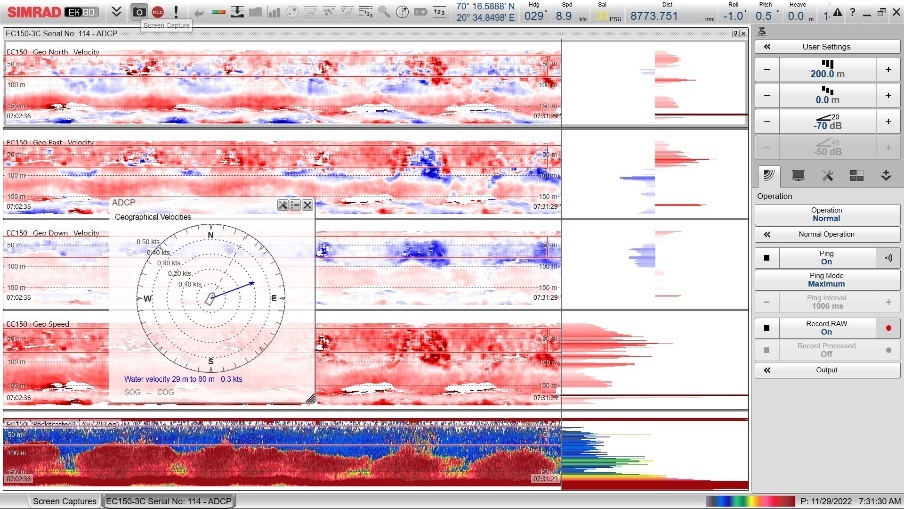Stop Record RAW using the black square
The width and height of the screenshot is (904, 509).
pos(766,327)
